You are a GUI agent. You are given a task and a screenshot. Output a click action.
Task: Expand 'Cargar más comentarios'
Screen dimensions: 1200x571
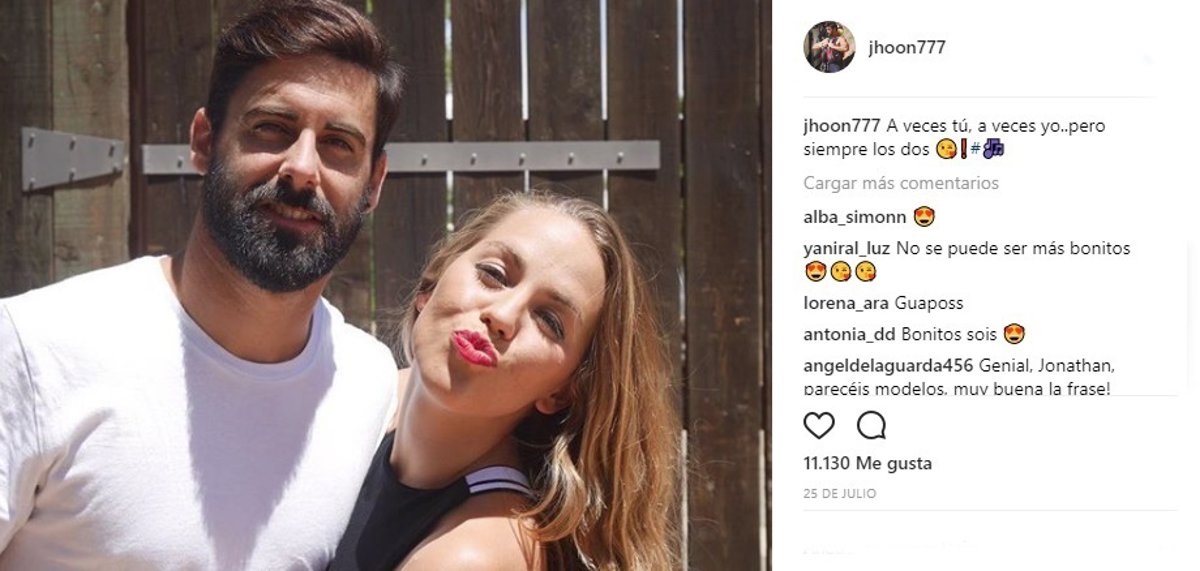coord(901,183)
